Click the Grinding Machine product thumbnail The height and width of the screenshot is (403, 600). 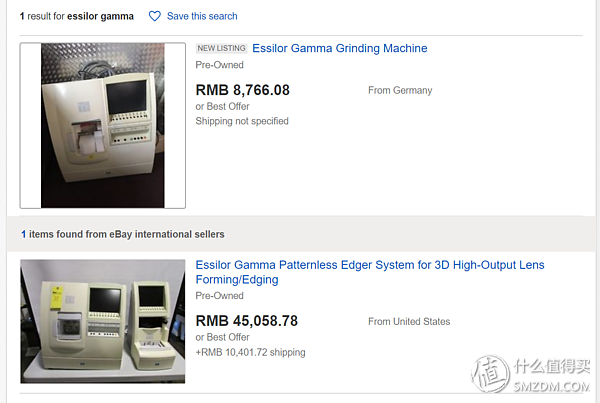coord(103,125)
